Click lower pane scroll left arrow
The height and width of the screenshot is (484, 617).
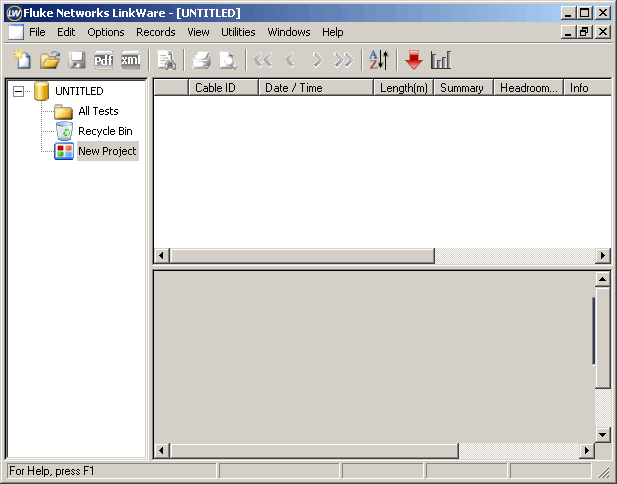point(161,451)
